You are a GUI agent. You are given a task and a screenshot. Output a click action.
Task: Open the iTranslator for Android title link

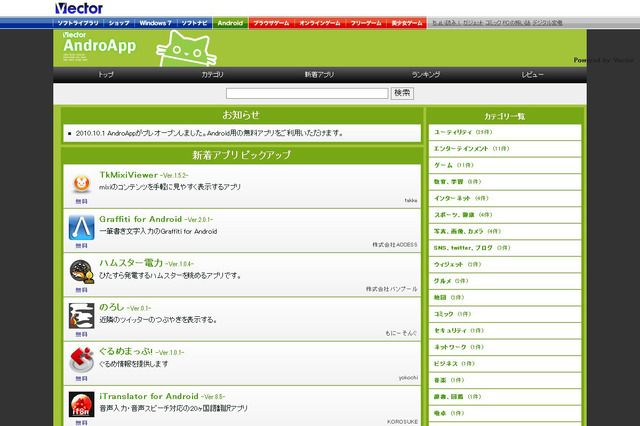[149, 396]
